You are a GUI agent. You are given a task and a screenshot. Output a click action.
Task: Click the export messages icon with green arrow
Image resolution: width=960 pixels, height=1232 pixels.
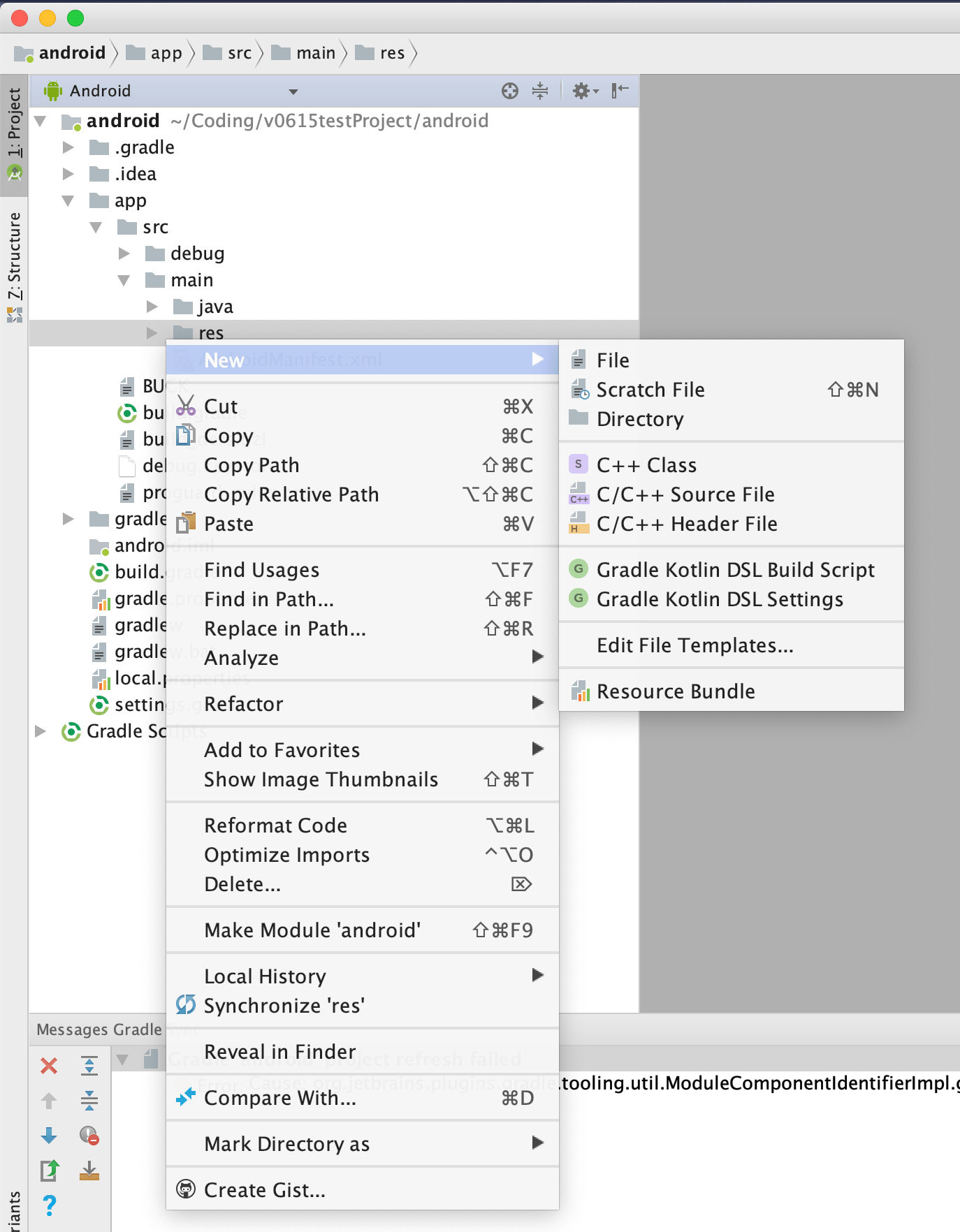(x=50, y=1170)
